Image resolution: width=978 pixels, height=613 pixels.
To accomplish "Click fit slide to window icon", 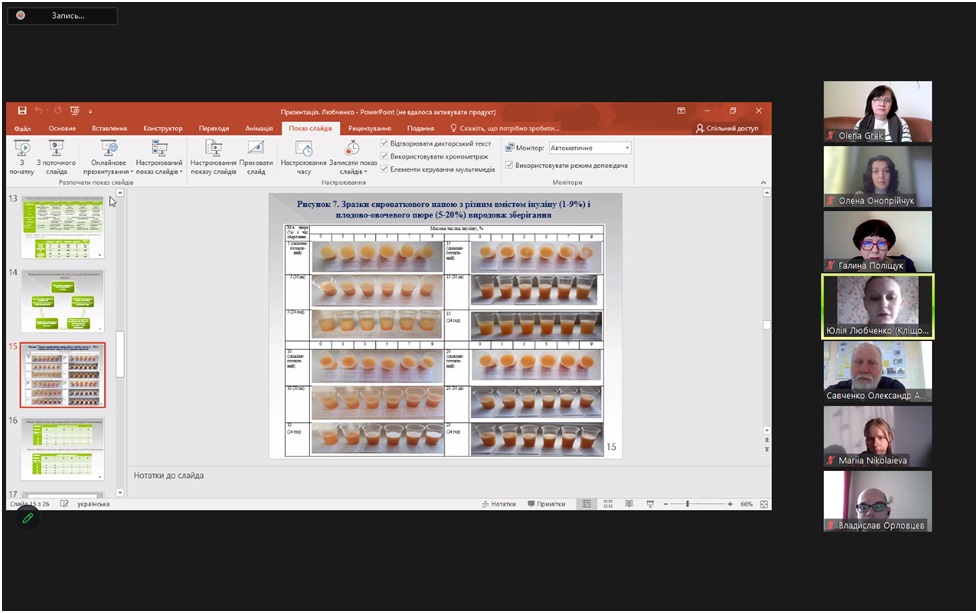I will click(x=763, y=504).
